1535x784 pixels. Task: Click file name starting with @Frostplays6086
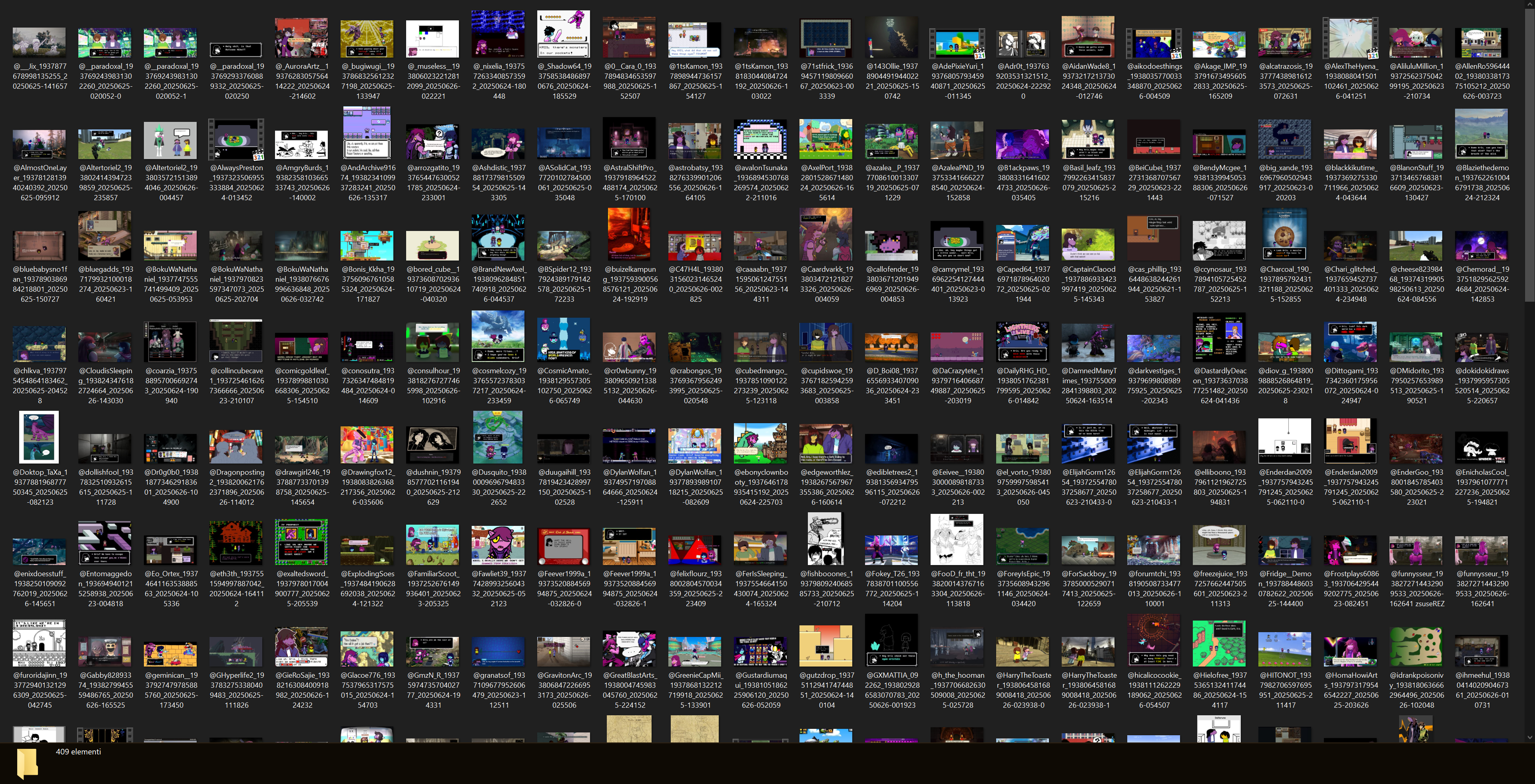(1351, 589)
